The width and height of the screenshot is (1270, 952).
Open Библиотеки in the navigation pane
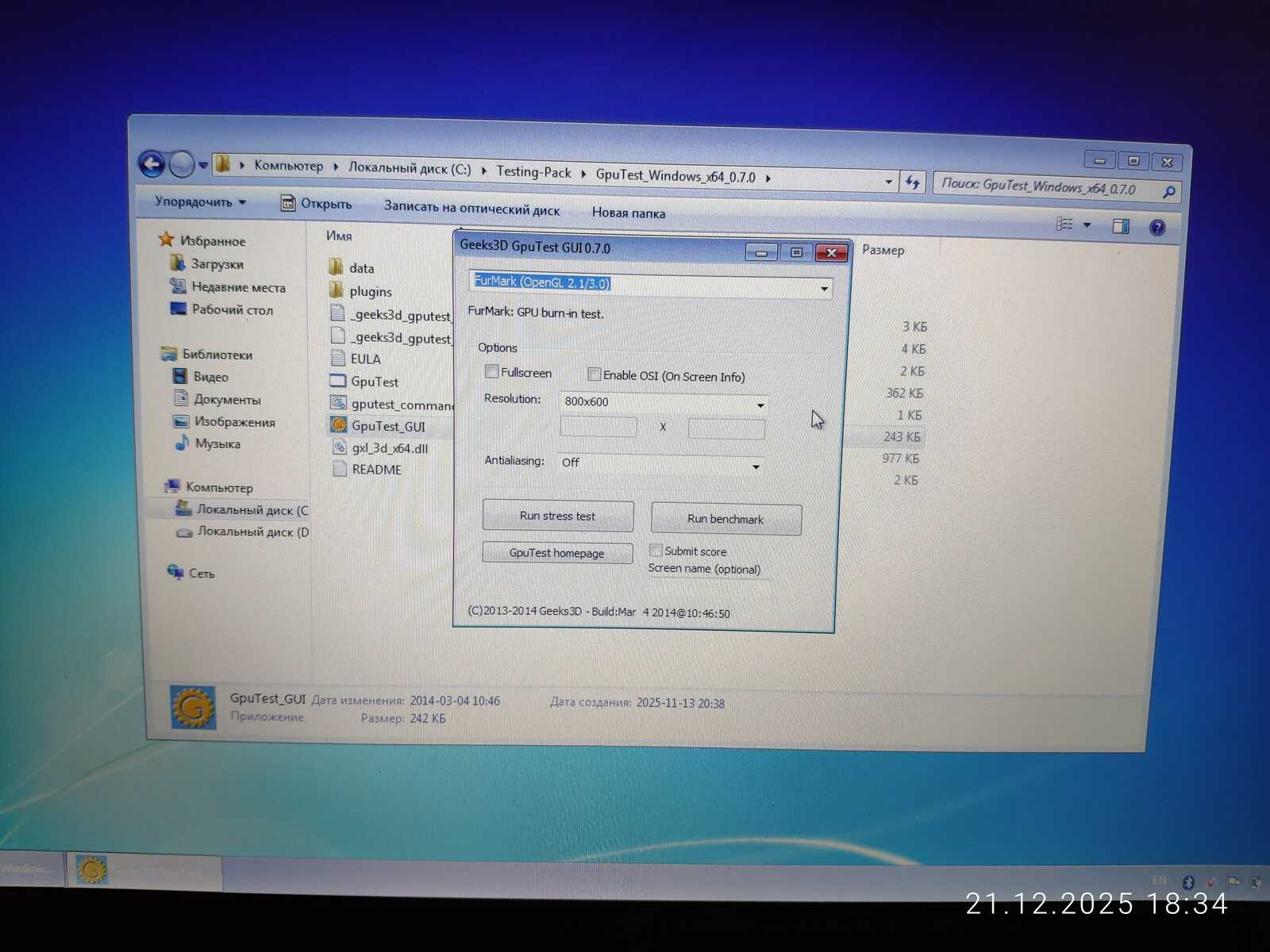(x=217, y=354)
